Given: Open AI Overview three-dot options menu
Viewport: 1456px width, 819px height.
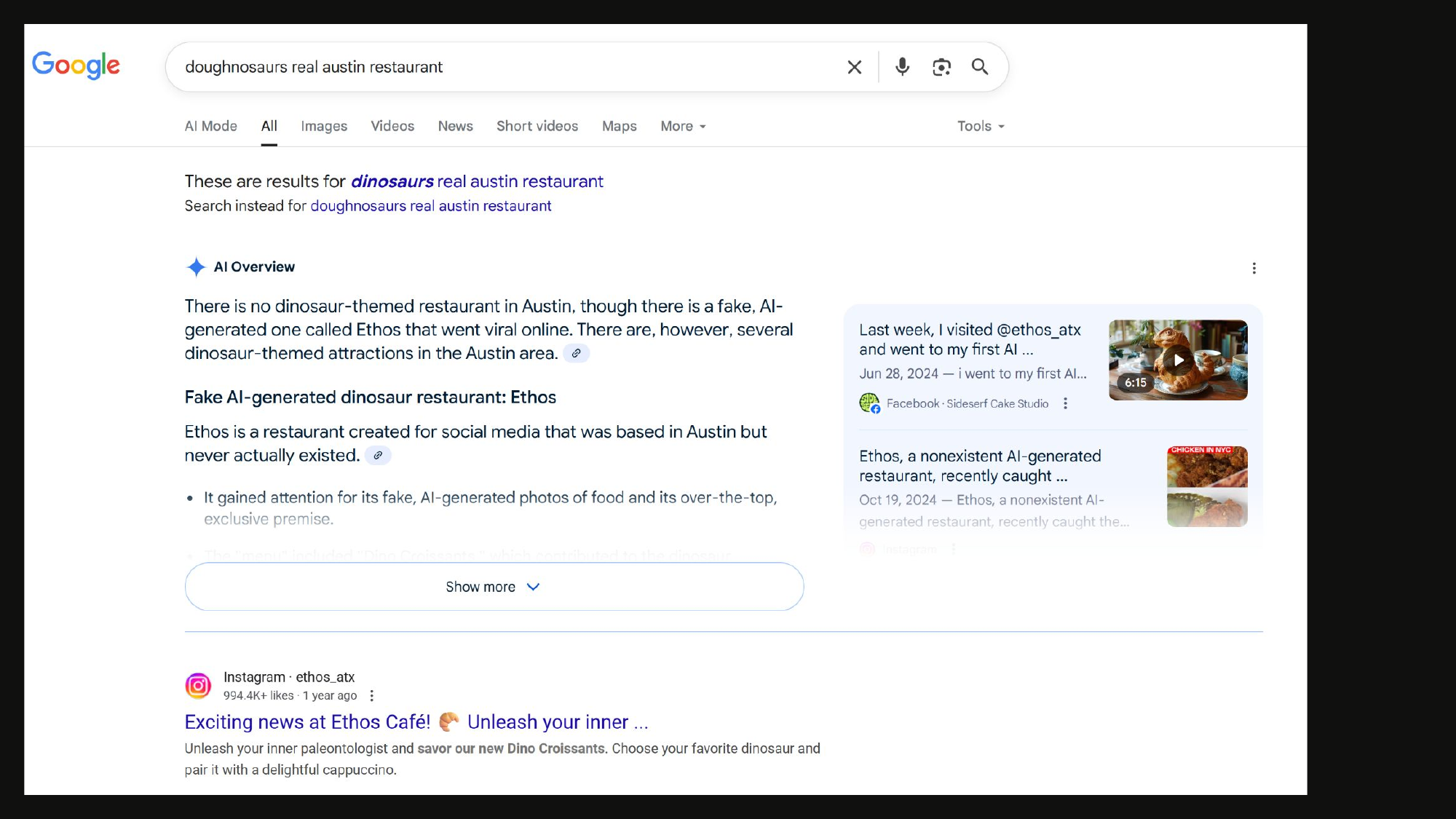Looking at the screenshot, I should click(1254, 269).
